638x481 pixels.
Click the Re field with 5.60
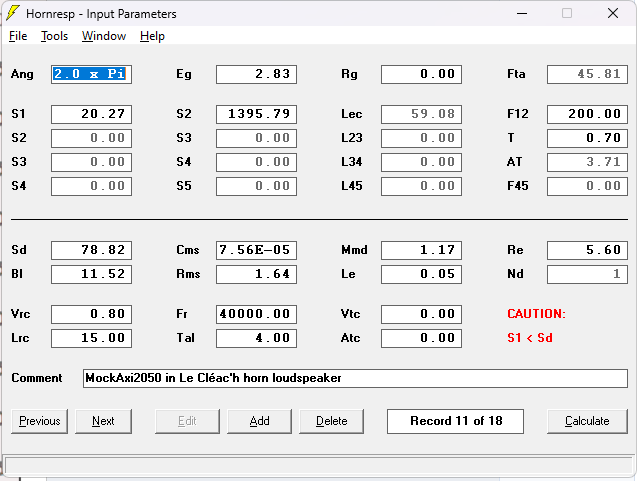(x=587, y=250)
